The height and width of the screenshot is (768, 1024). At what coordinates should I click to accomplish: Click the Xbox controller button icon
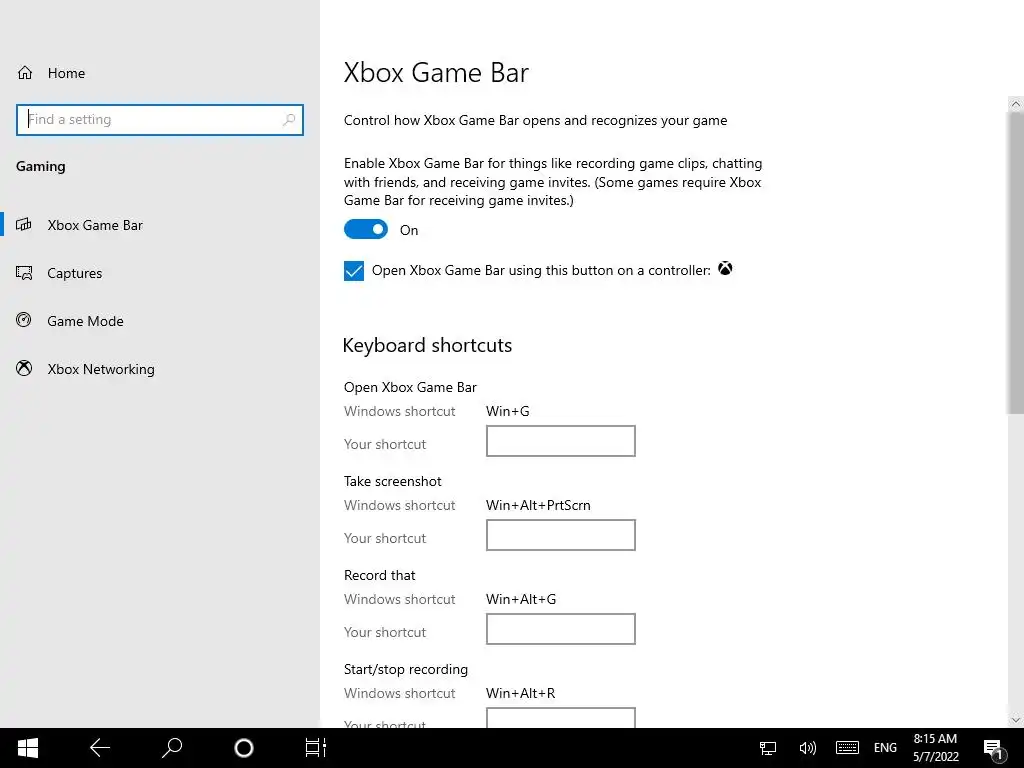point(725,268)
